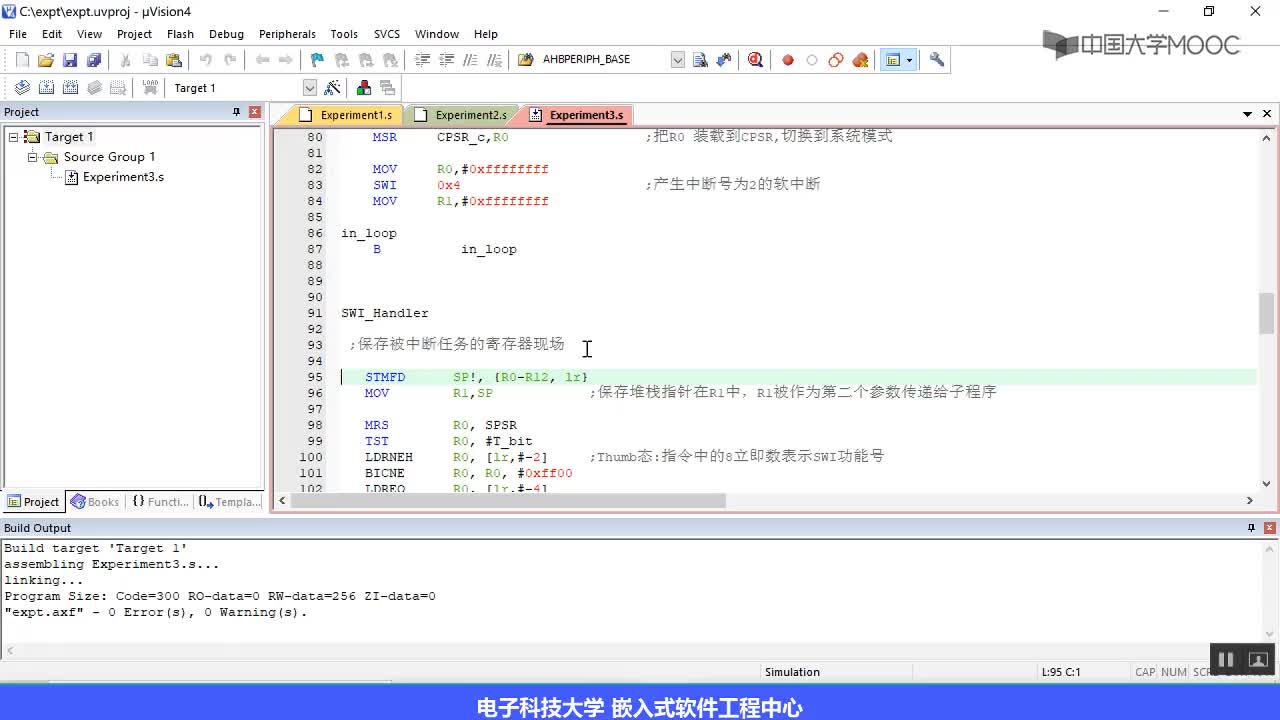Click the Cut scissors icon

pos(125,60)
